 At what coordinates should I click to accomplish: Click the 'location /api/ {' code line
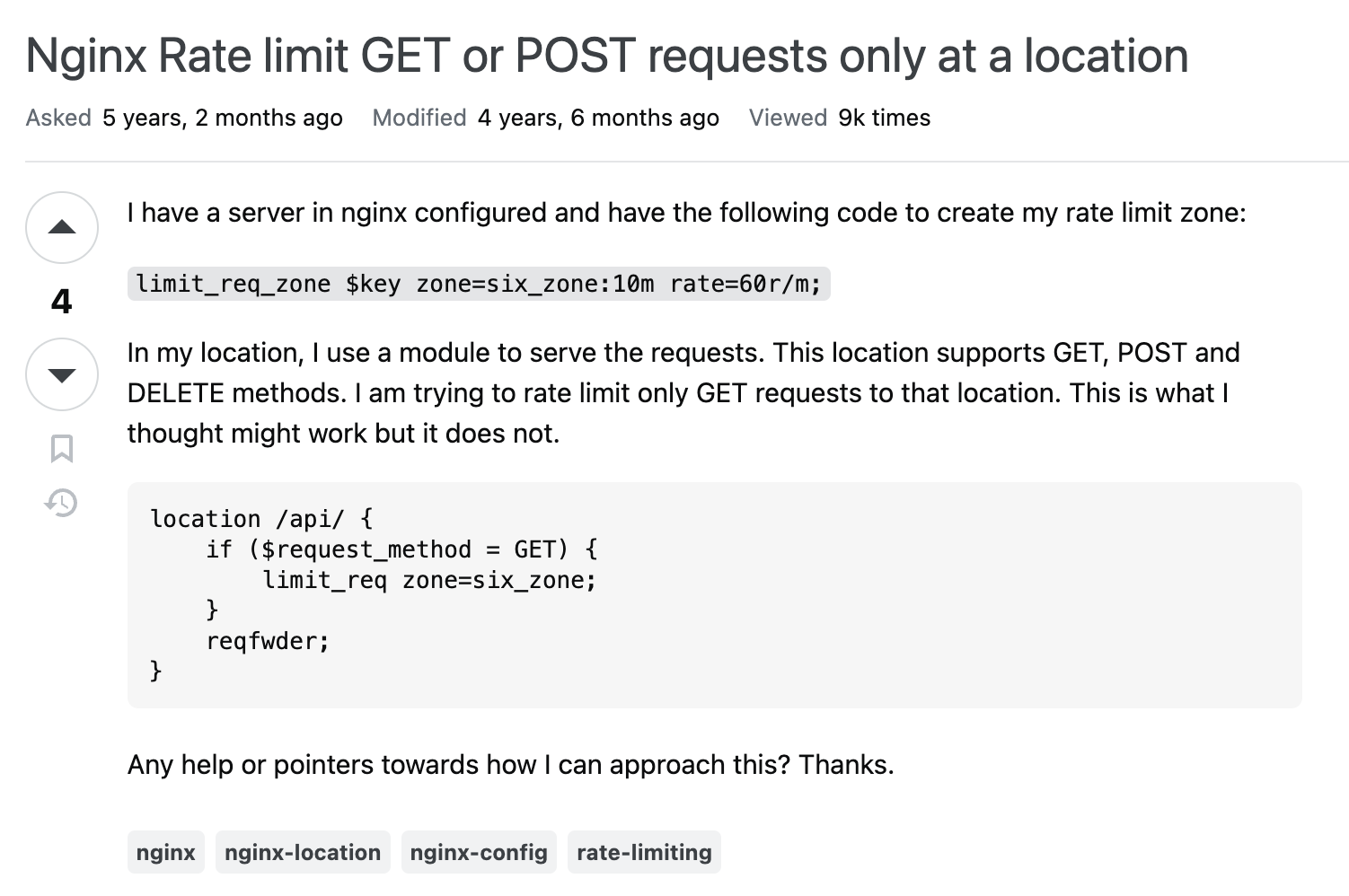point(260,519)
